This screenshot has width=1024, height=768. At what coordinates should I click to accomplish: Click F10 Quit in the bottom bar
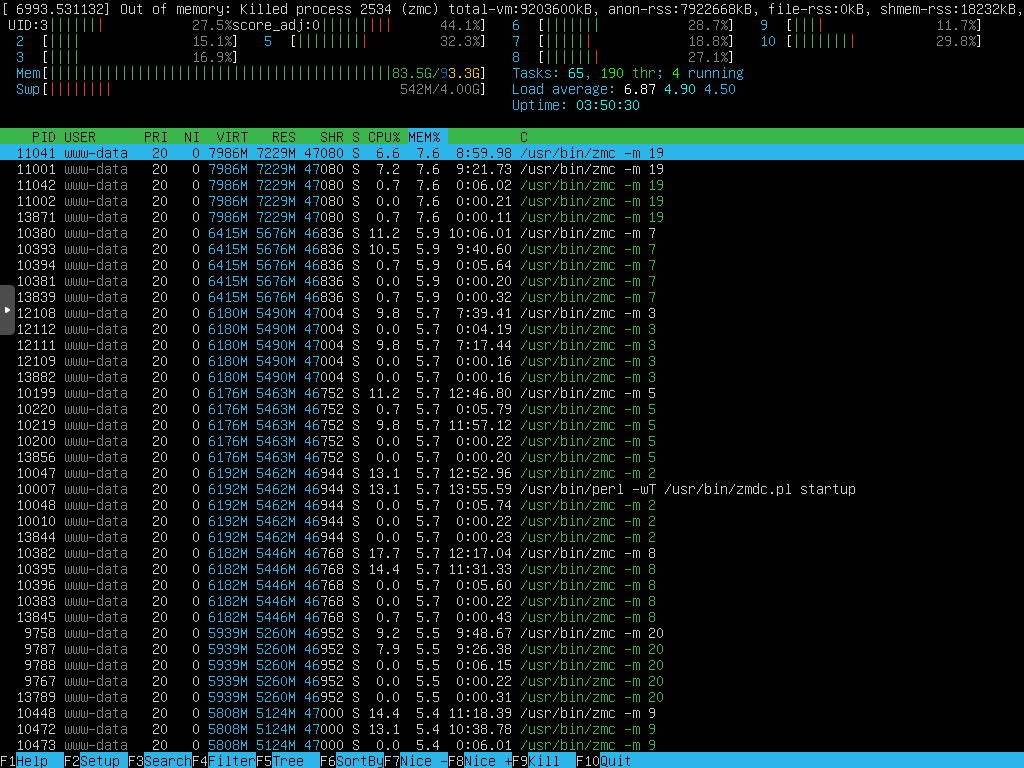[x=604, y=761]
